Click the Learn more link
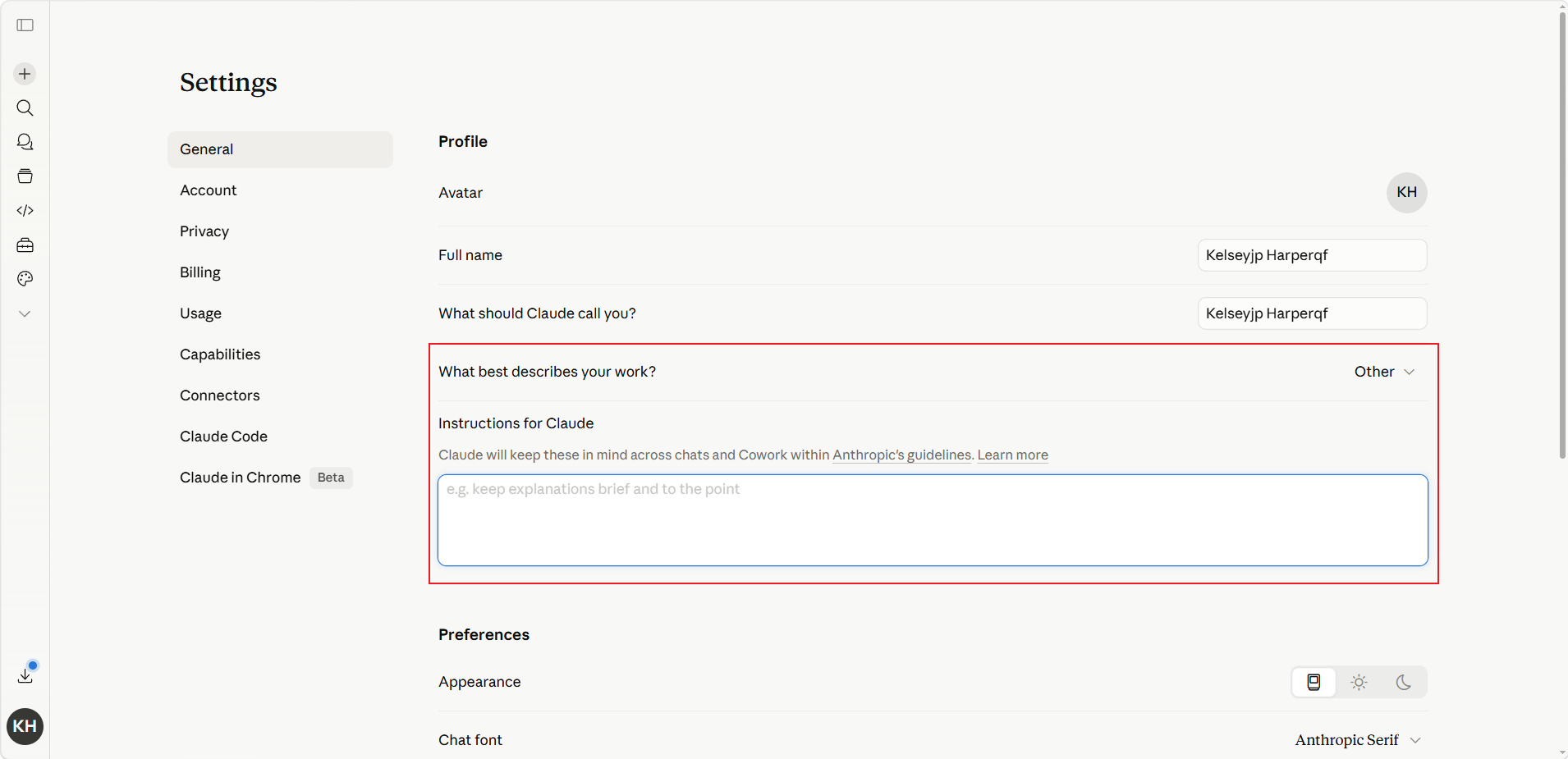 (1012, 455)
